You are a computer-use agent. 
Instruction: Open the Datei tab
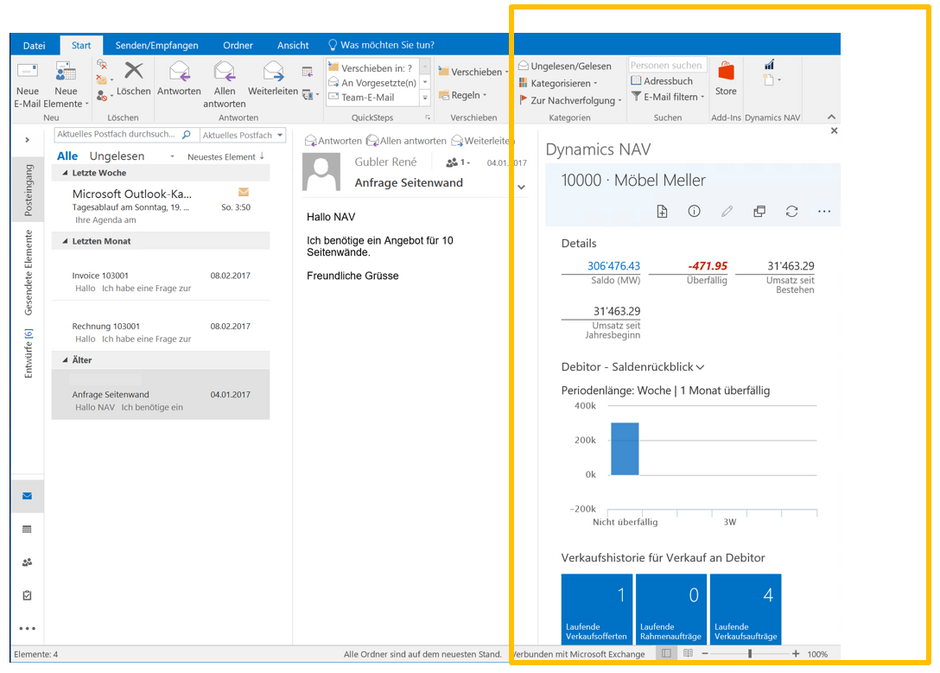34,45
